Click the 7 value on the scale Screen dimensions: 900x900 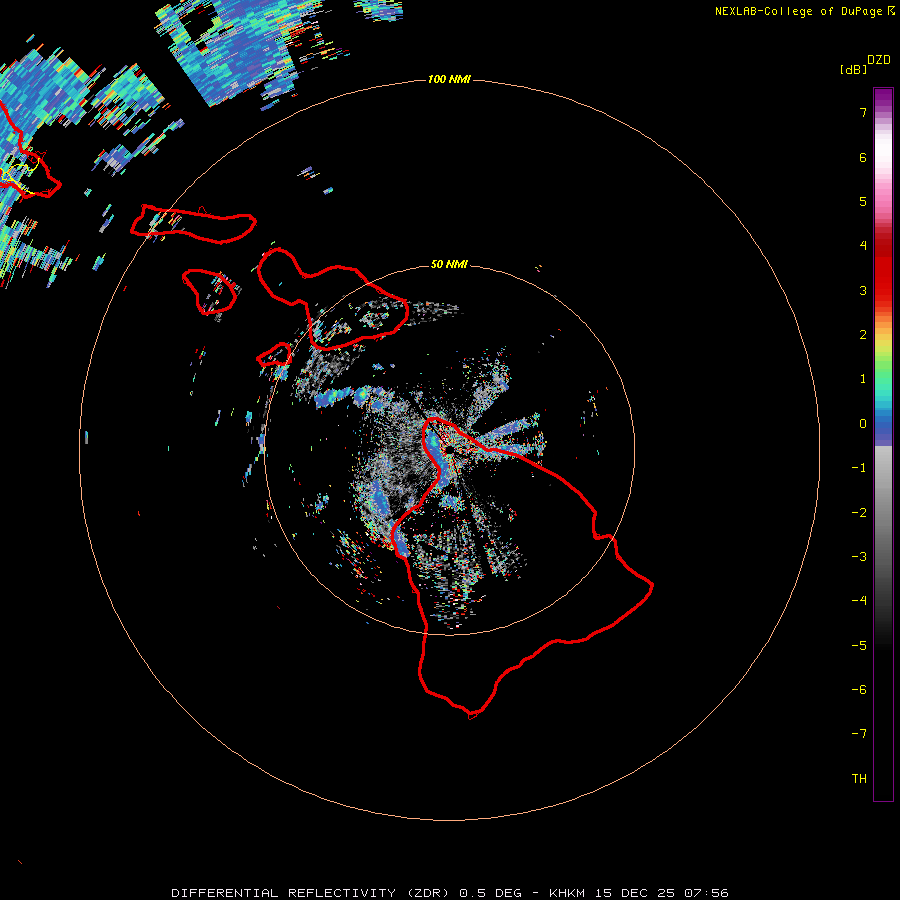tap(863, 113)
